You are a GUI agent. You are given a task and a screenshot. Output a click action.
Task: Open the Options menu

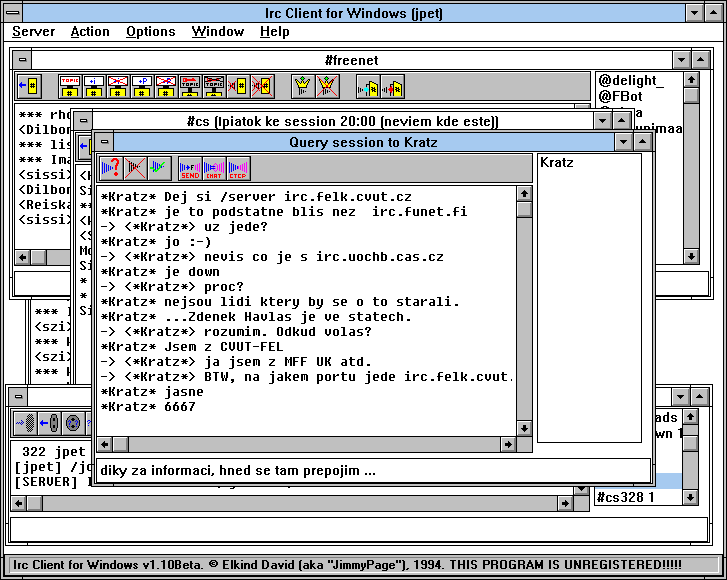[150, 31]
